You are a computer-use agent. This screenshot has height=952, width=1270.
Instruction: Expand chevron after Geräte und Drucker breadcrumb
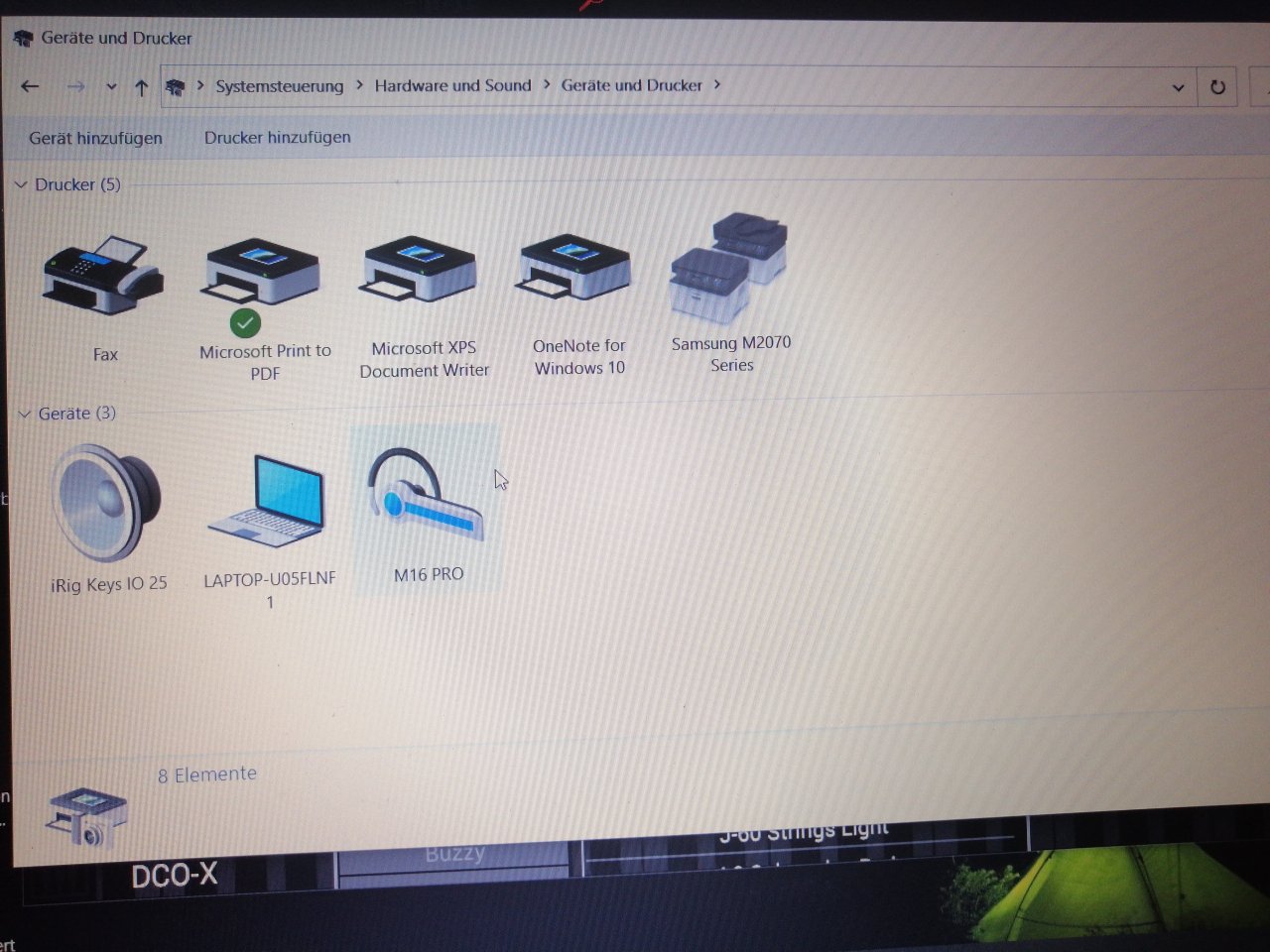716,85
